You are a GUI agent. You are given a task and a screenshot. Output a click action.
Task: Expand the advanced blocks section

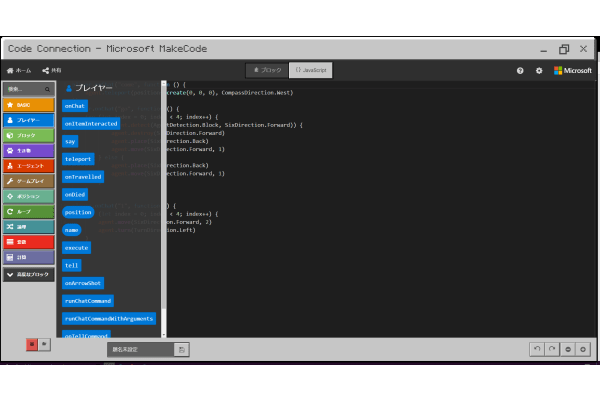click(x=29, y=274)
